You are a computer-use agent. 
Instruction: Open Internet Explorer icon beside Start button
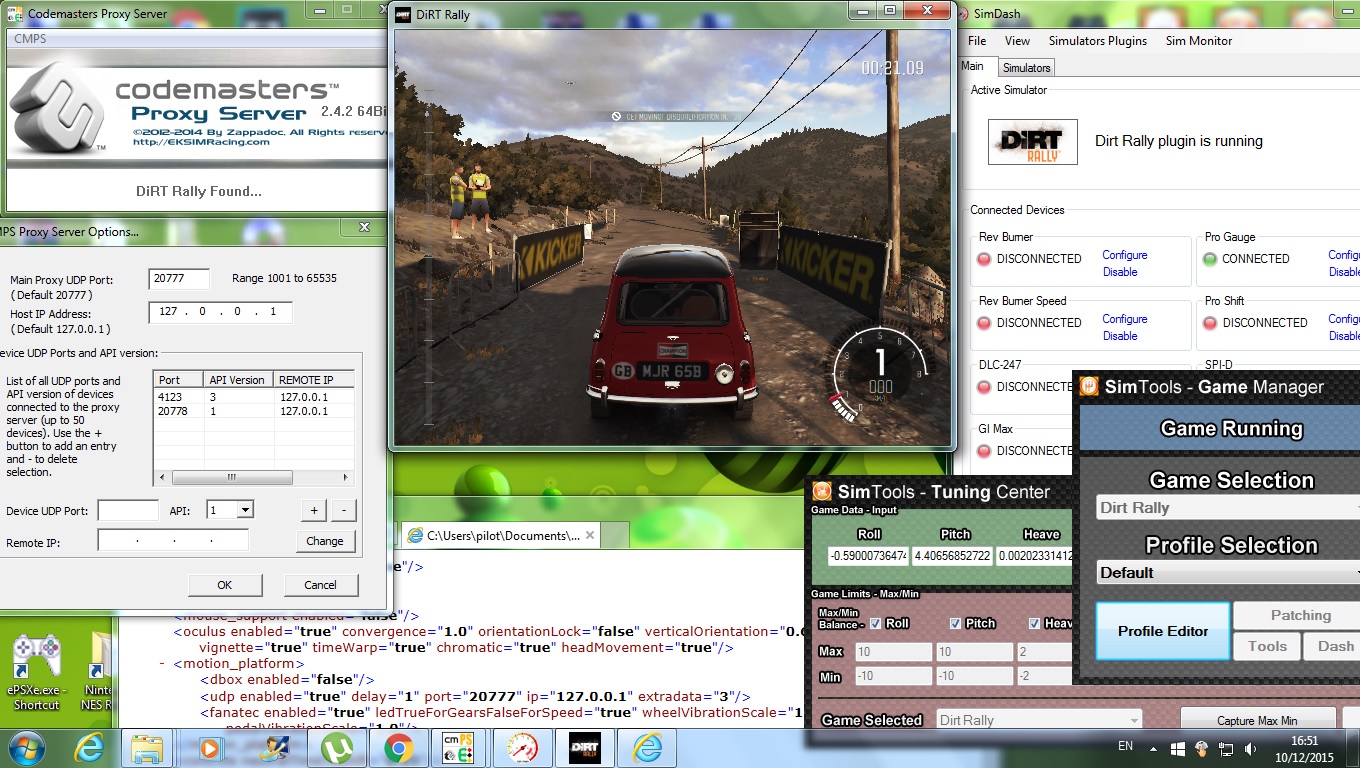89,747
